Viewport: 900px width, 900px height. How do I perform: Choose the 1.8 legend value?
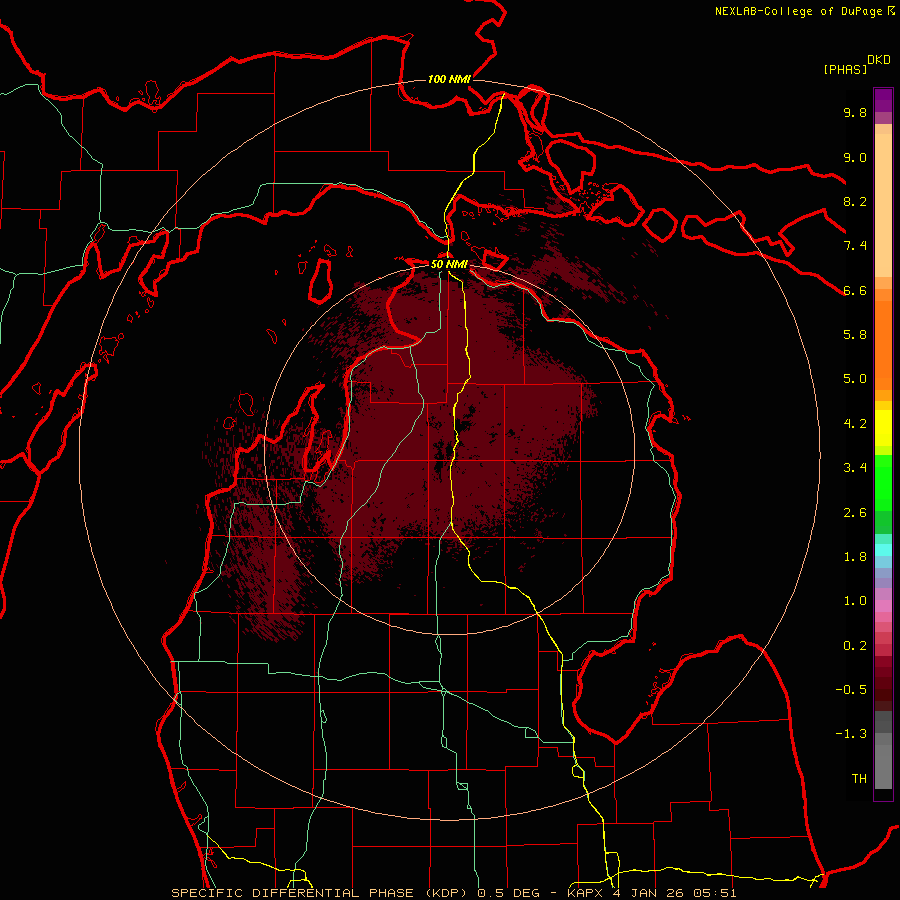(x=855, y=557)
